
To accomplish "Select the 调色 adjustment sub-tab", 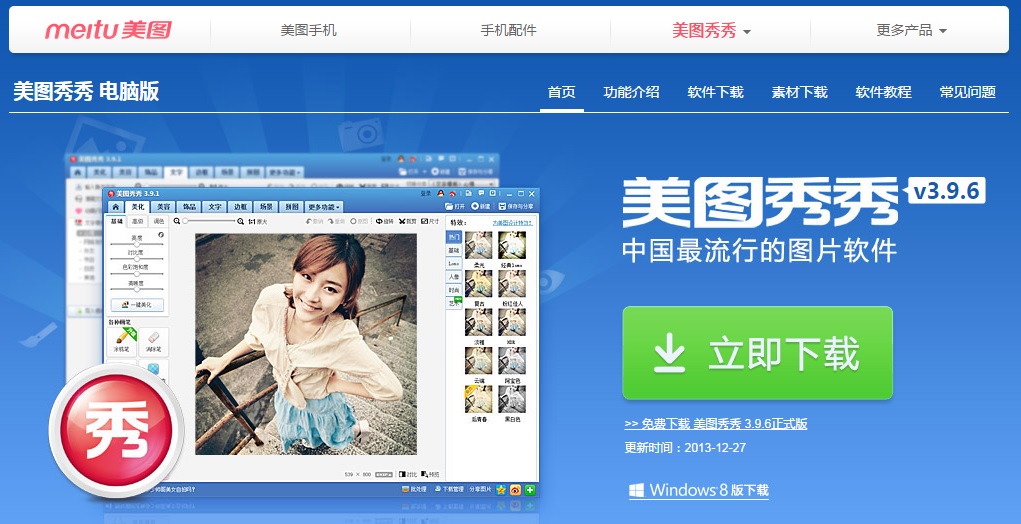I will [x=158, y=221].
